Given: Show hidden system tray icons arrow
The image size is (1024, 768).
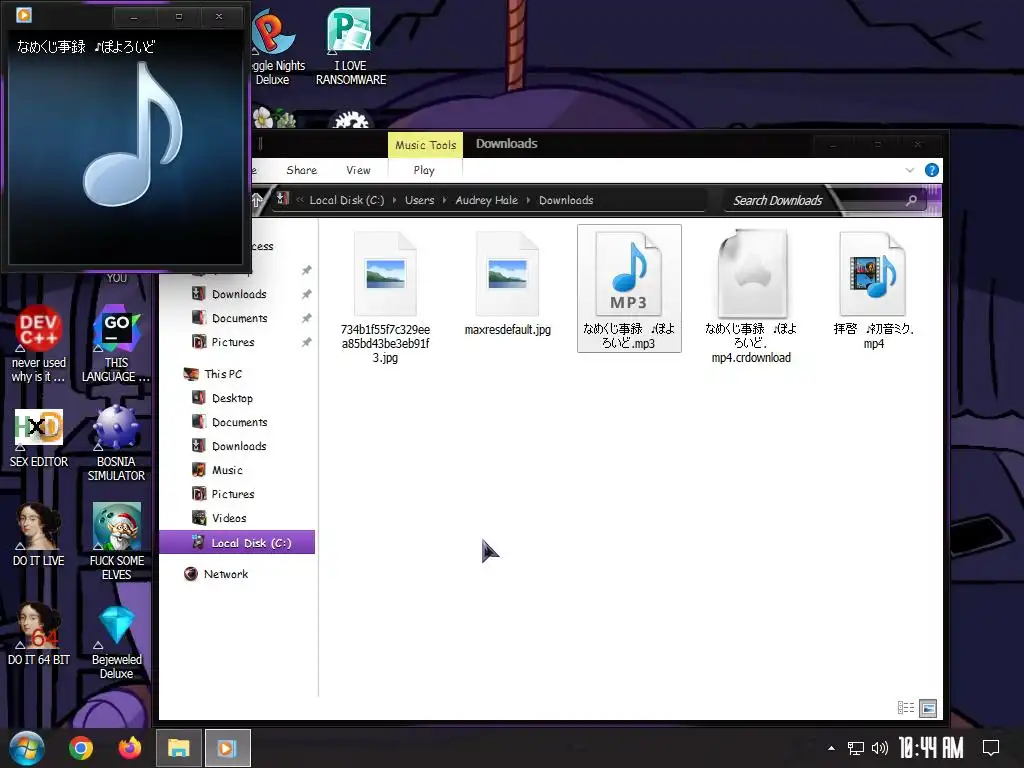Looking at the screenshot, I should point(831,748).
